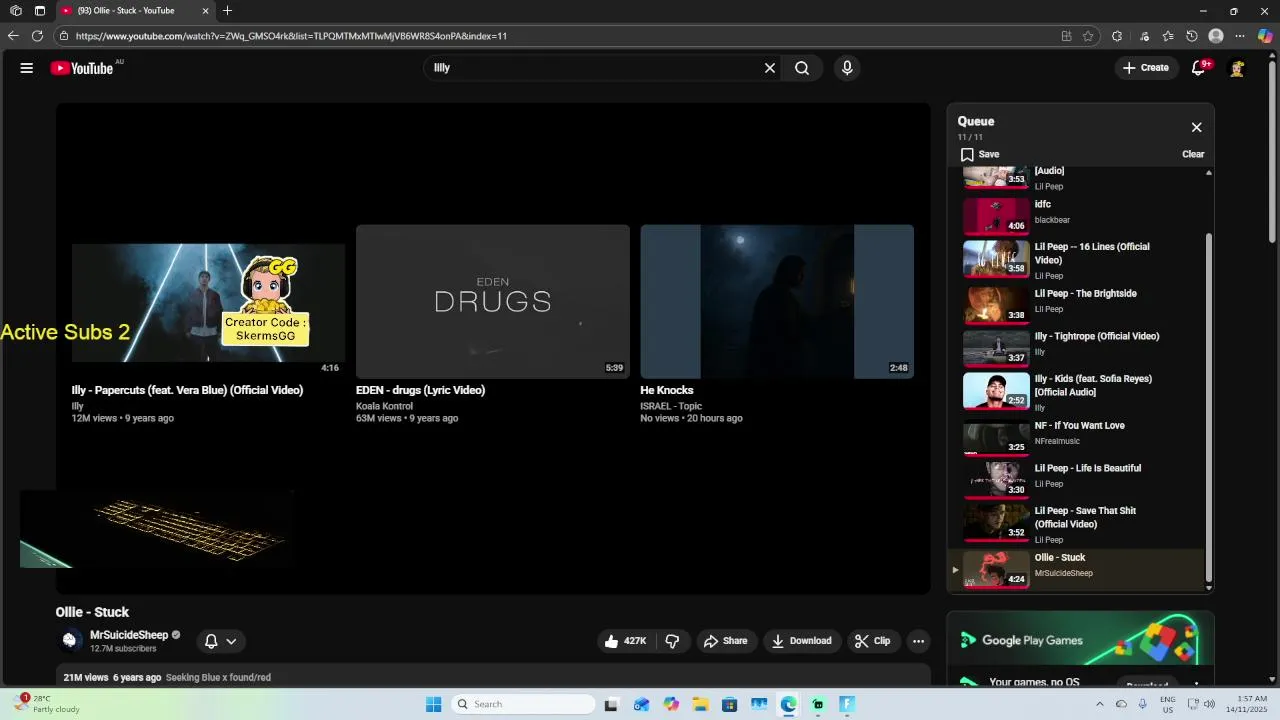Close the Ollie - Stuck tab
The width and height of the screenshot is (1280, 720).
[x=205, y=11]
